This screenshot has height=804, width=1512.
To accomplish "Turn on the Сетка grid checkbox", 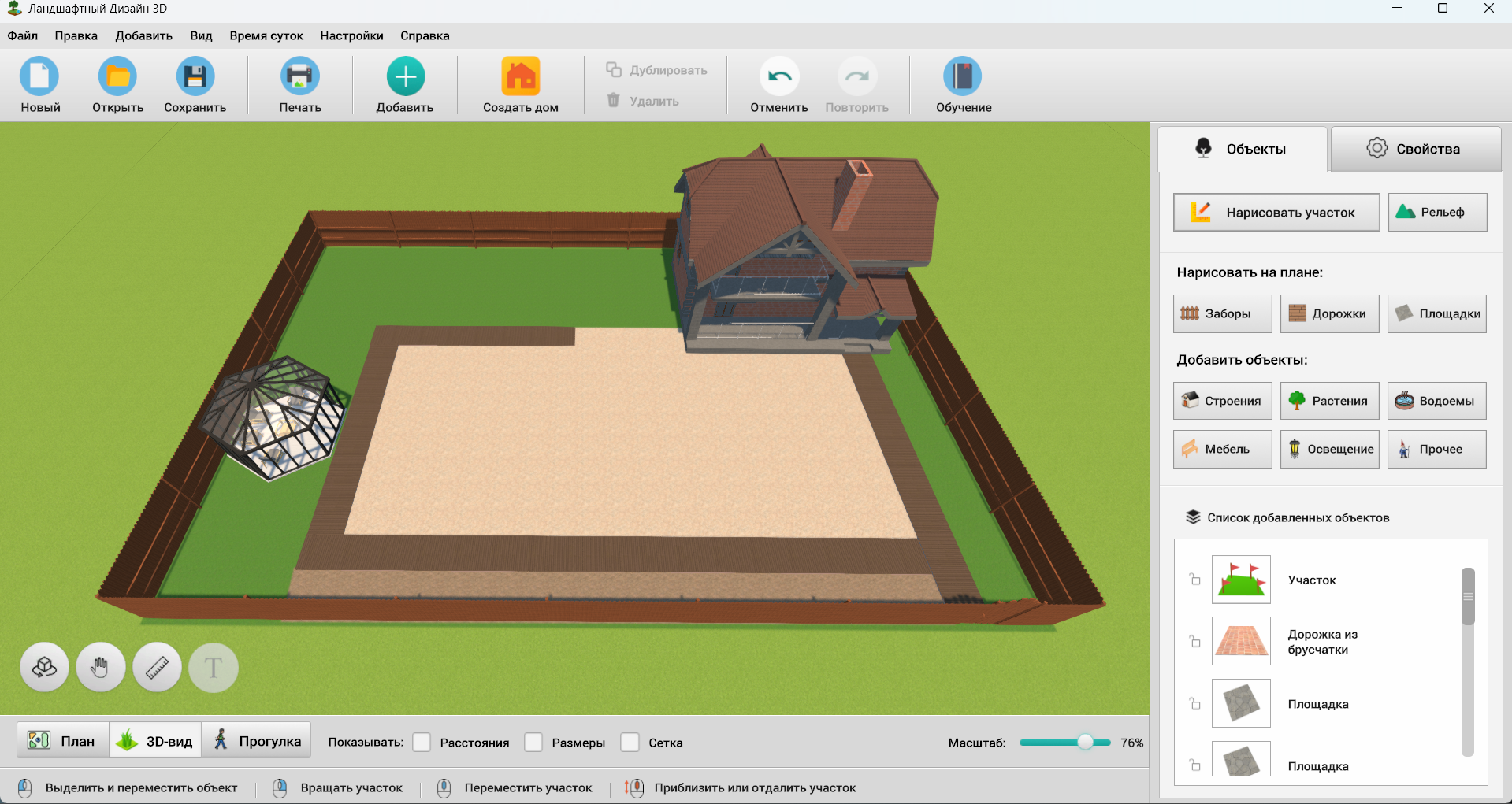I will point(630,743).
